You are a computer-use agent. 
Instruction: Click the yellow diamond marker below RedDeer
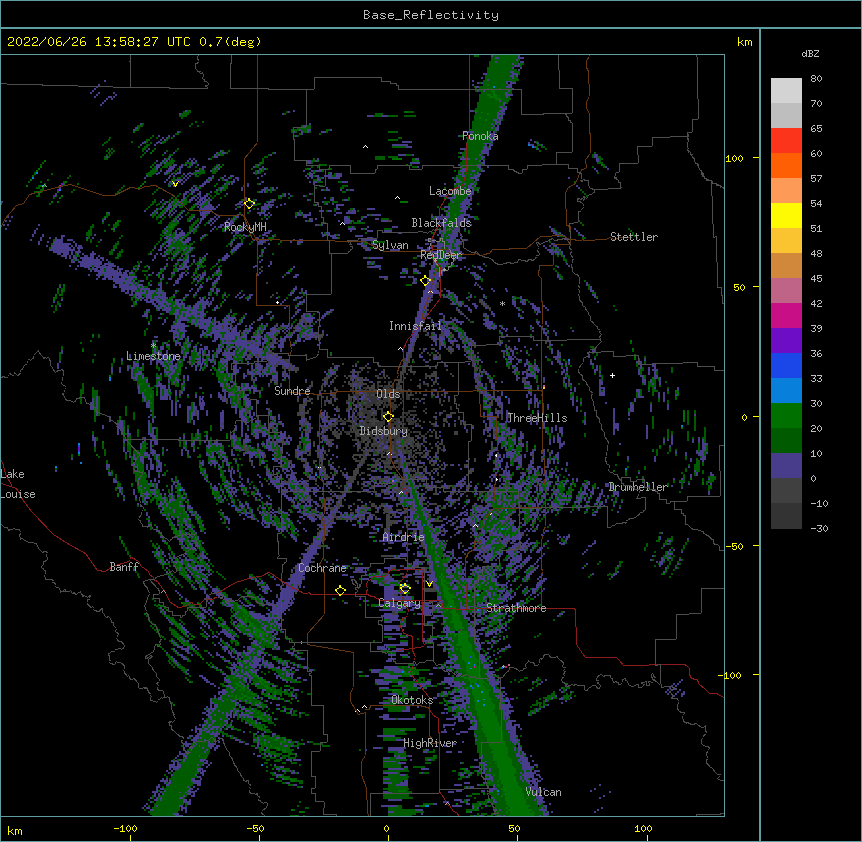pyautogui.click(x=425, y=281)
